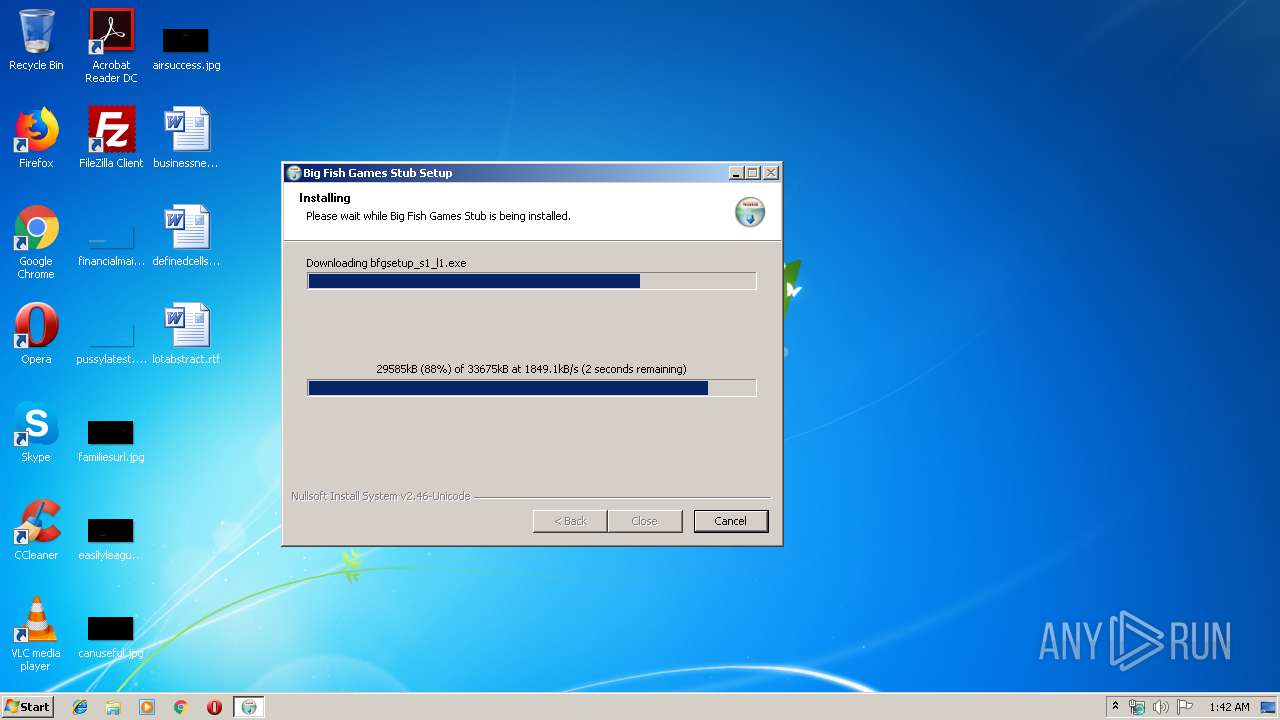Screen dimensions: 1280x720
Task: Select the businessne... Word document icon
Action: 186,138
